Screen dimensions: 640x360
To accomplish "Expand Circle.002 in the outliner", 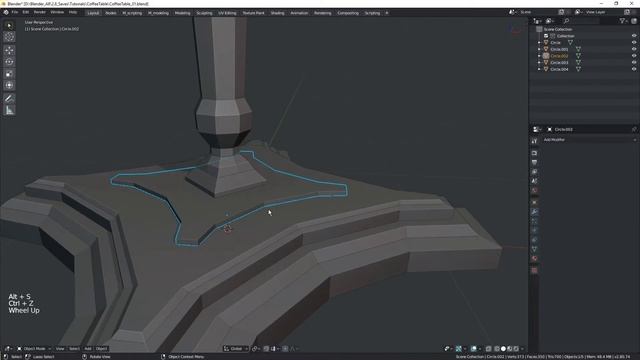I will (539, 56).
